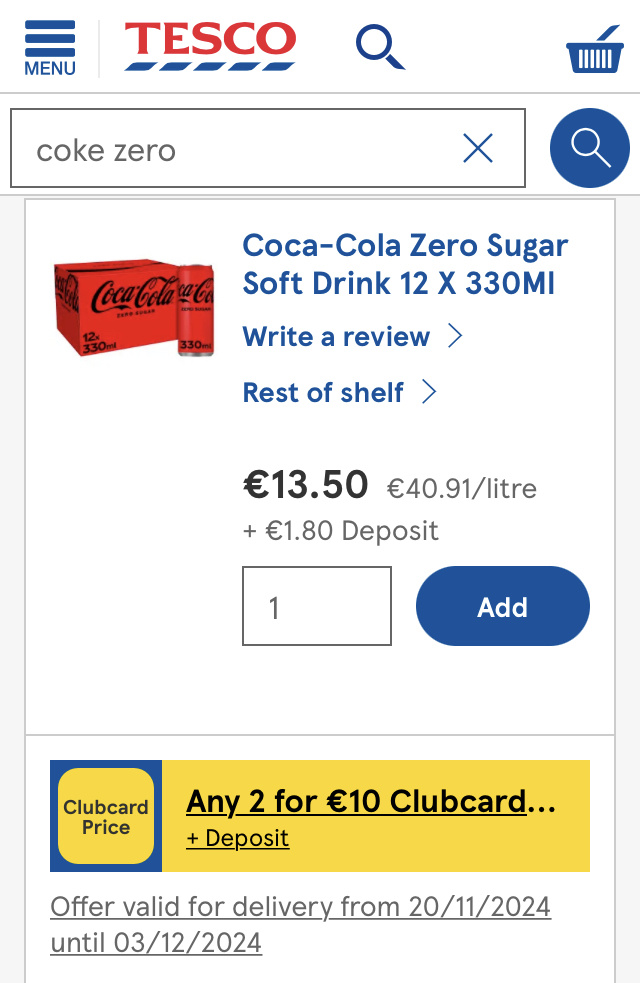Clear the search field with X
This screenshot has height=983, width=640.
pos(478,149)
